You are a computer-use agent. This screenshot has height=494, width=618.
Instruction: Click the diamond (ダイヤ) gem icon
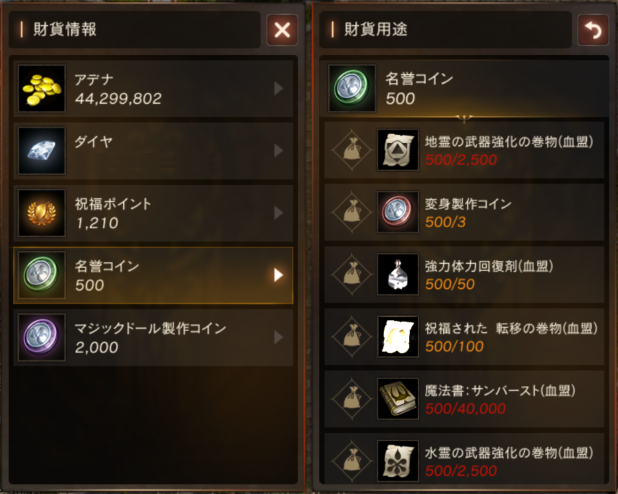[41, 151]
